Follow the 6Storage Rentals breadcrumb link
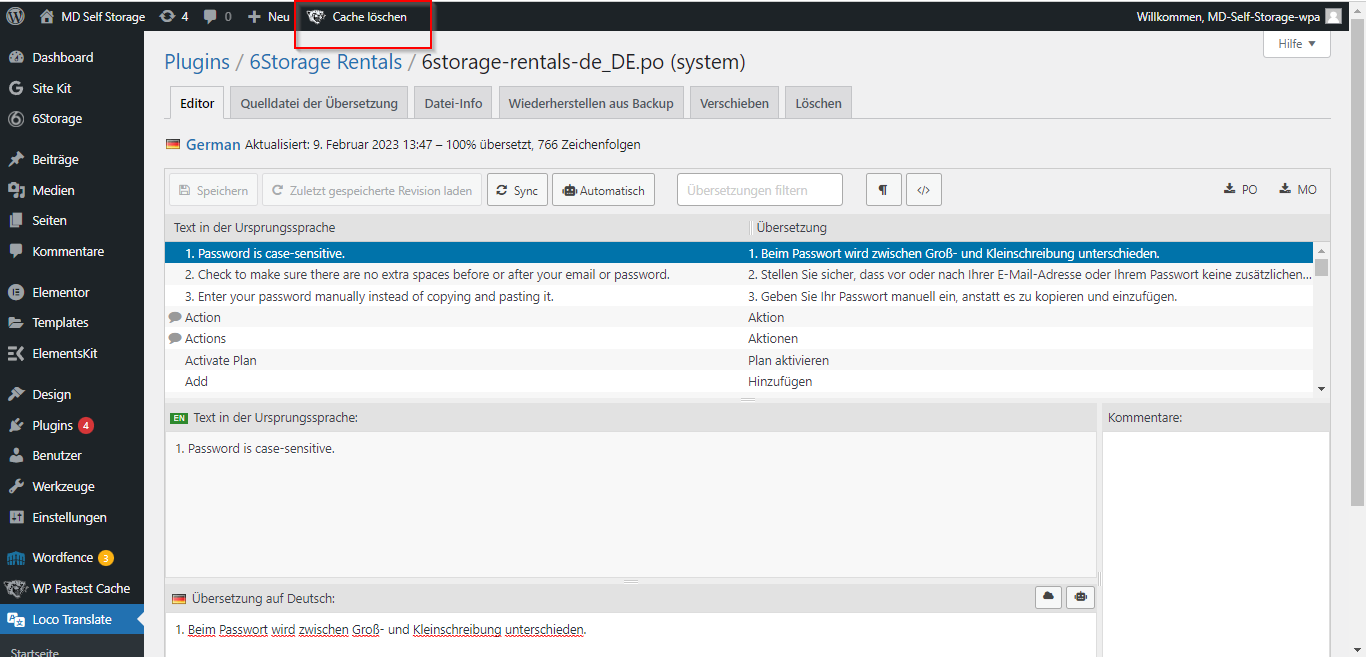Viewport: 1366px width, 657px height. [x=326, y=62]
